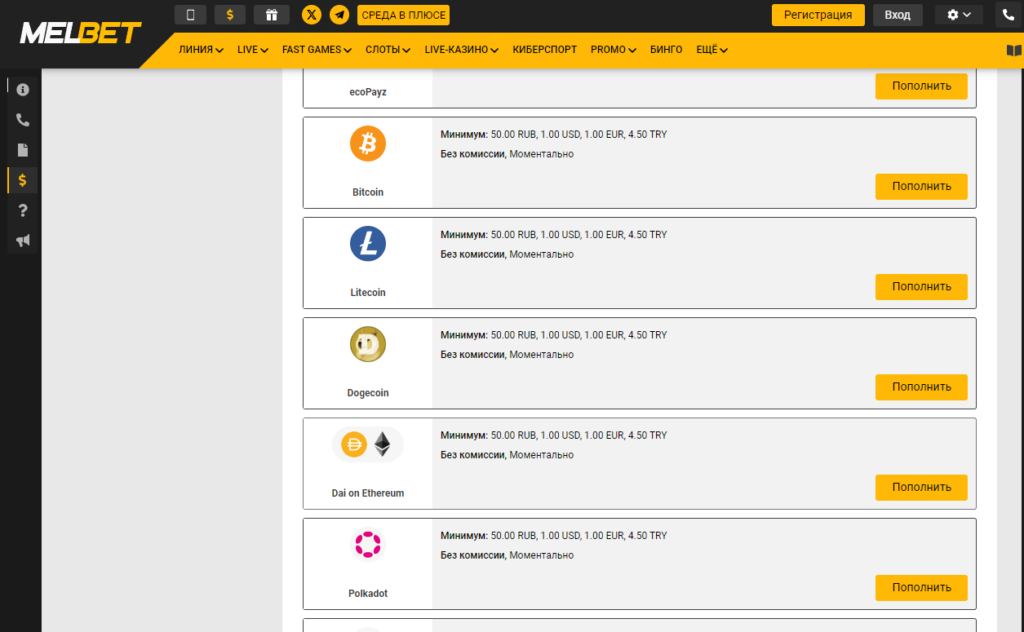The image size is (1024, 632).
Task: Expand the ЕЩЁ menu
Action: tap(712, 50)
